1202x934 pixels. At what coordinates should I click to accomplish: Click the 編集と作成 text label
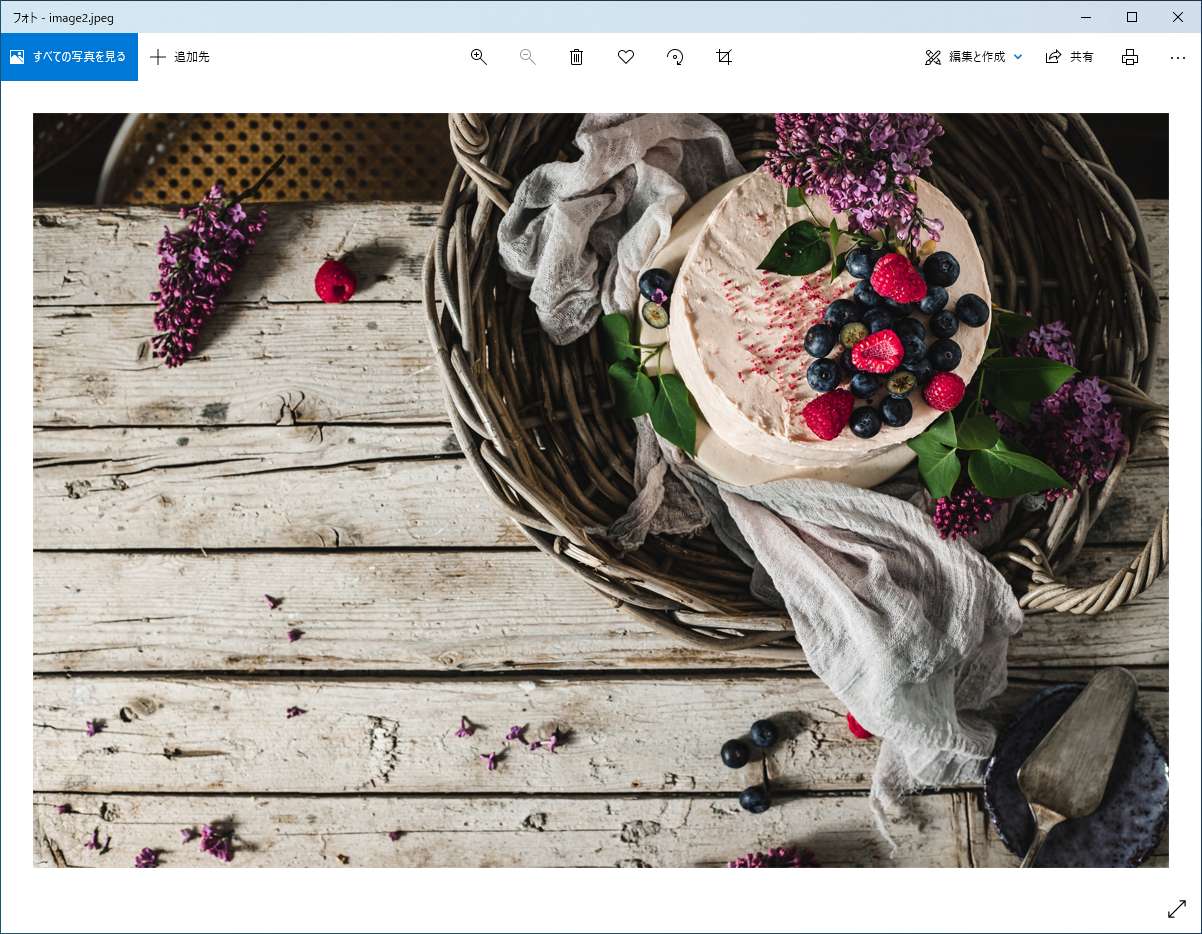click(975, 57)
